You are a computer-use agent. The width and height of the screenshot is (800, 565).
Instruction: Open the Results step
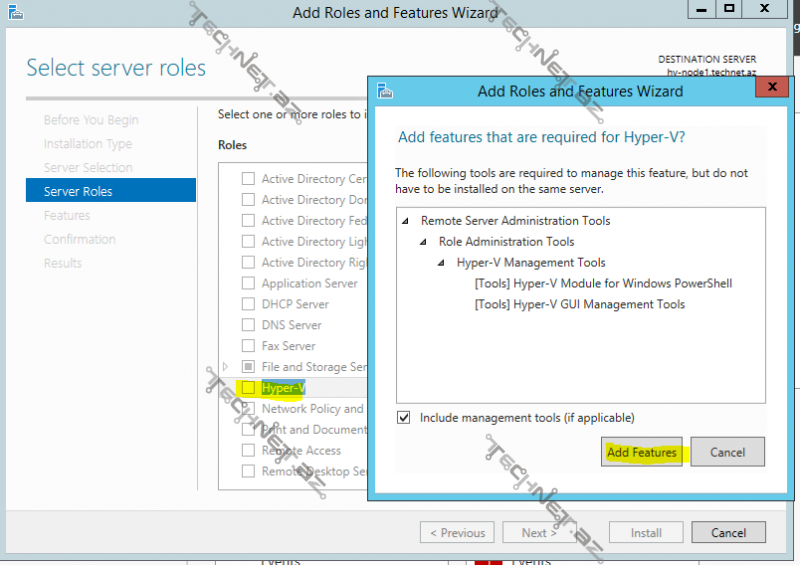coord(63,263)
